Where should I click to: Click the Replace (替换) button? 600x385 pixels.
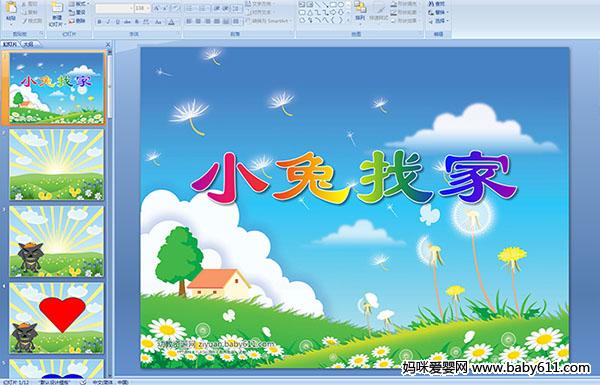(x=437, y=12)
